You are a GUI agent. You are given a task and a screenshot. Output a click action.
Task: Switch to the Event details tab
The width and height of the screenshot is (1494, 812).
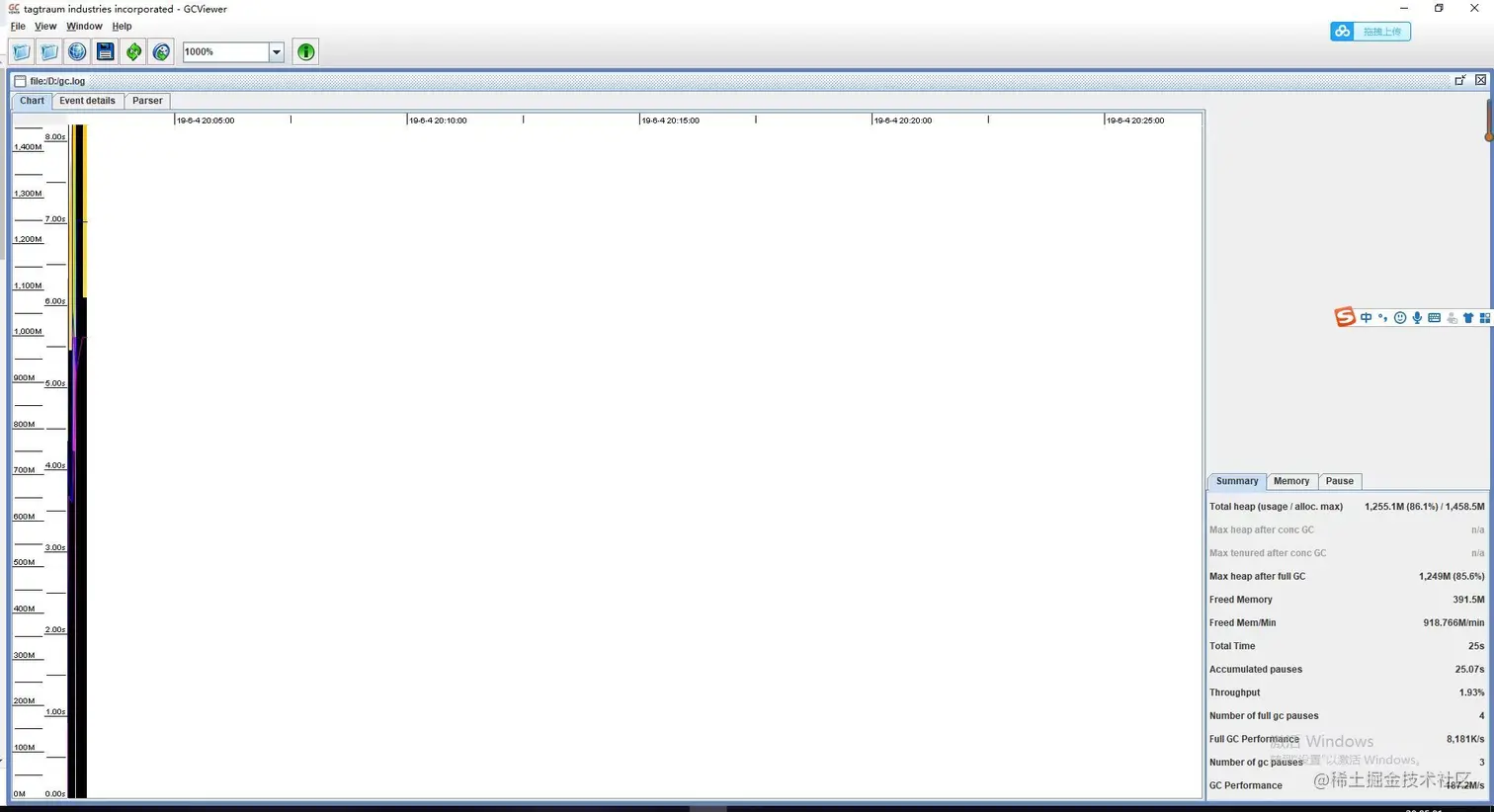pos(87,101)
